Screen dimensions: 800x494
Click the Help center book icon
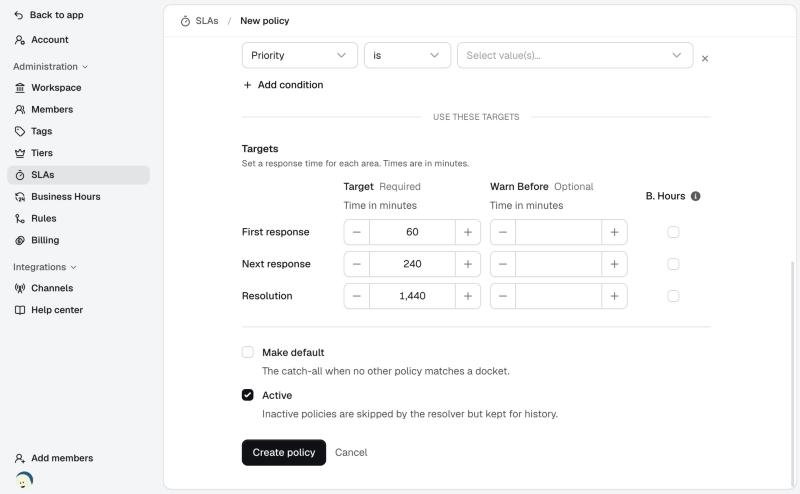20,310
